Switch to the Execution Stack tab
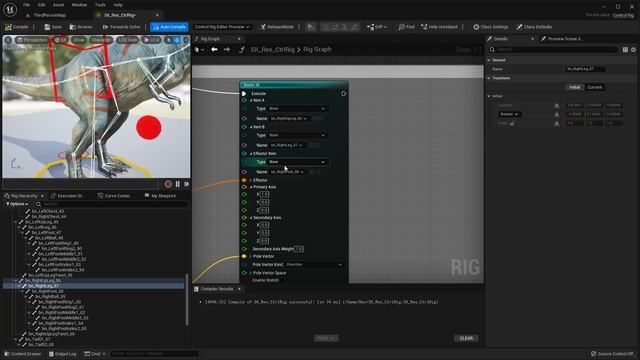 click(67, 196)
